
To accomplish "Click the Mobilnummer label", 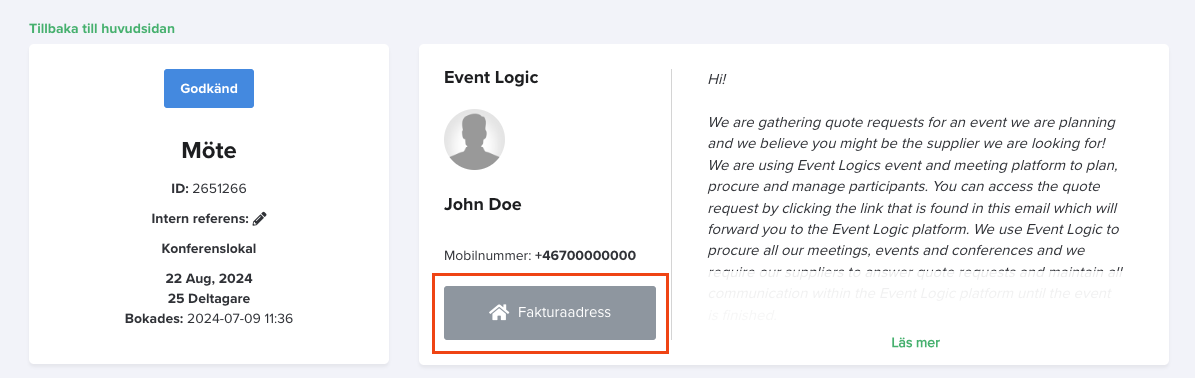I will click(x=487, y=255).
